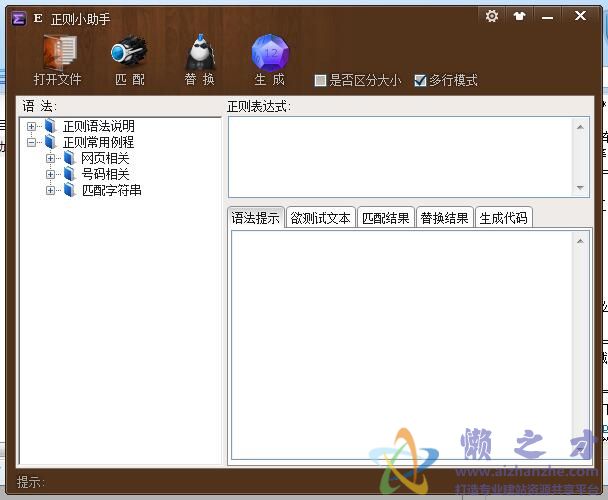
Task: Run the 匹配 match tool
Action: click(x=129, y=53)
